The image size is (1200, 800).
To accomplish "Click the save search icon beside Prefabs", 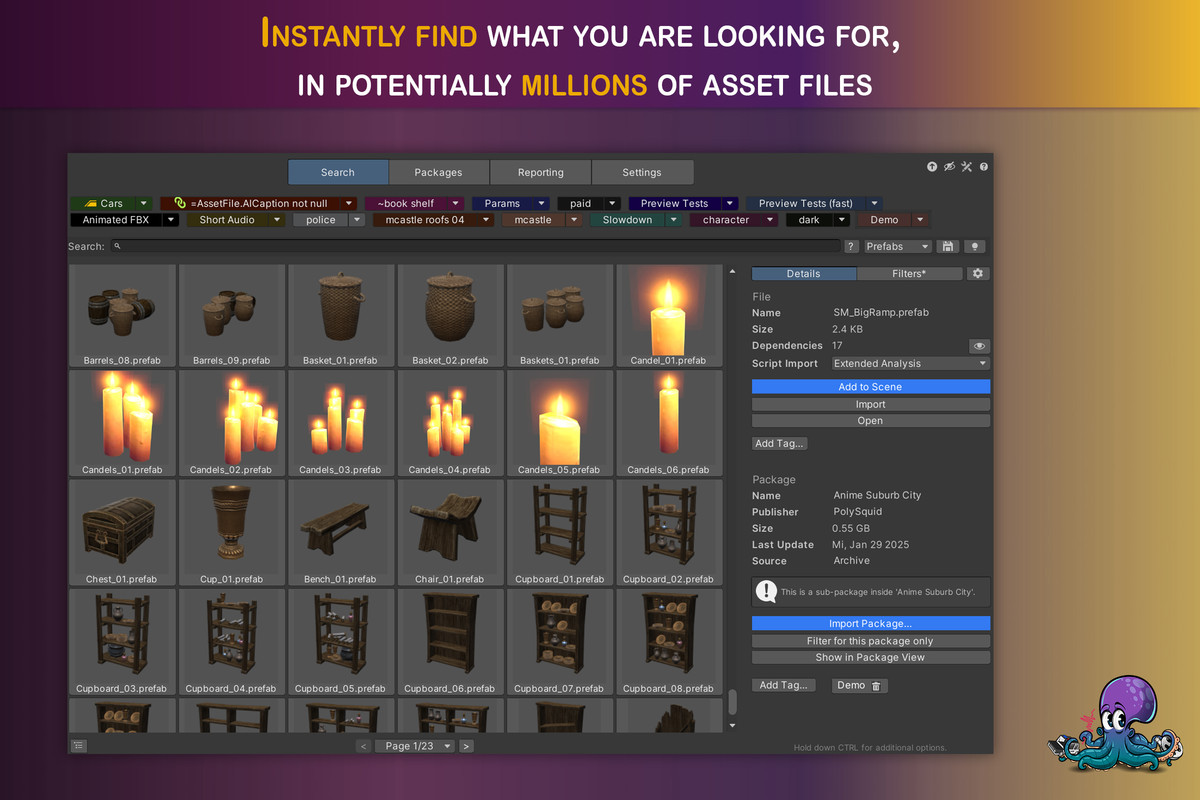I will point(947,246).
